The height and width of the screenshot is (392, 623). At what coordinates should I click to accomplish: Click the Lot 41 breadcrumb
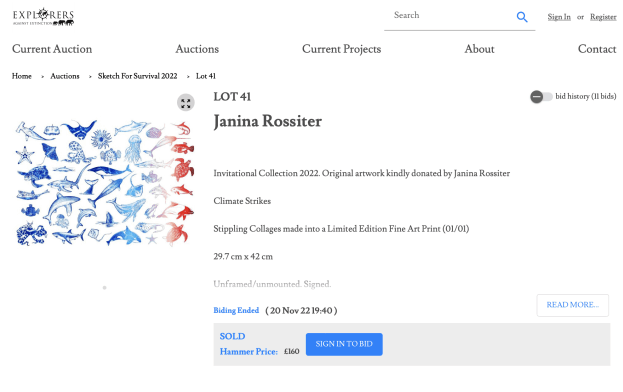tap(206, 76)
